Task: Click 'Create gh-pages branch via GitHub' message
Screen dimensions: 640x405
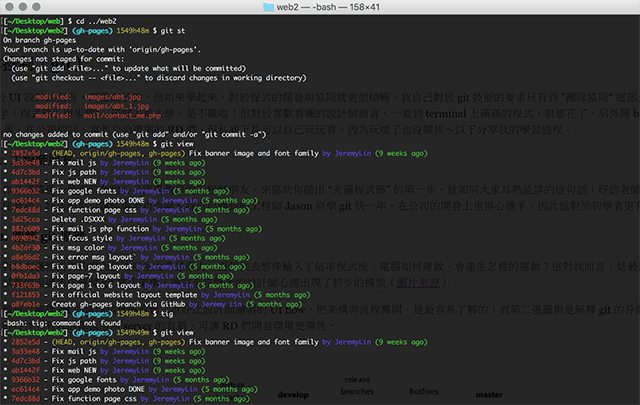Action: (x=118, y=304)
